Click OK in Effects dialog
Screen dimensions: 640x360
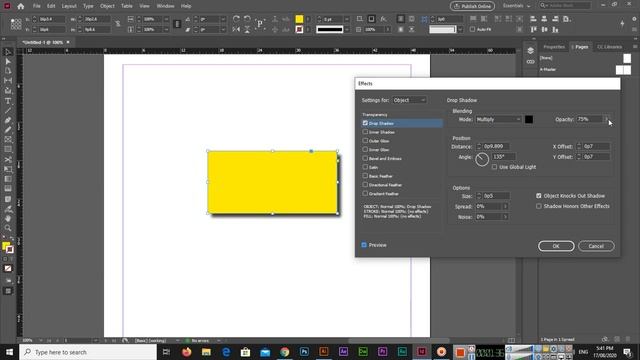pos(556,246)
